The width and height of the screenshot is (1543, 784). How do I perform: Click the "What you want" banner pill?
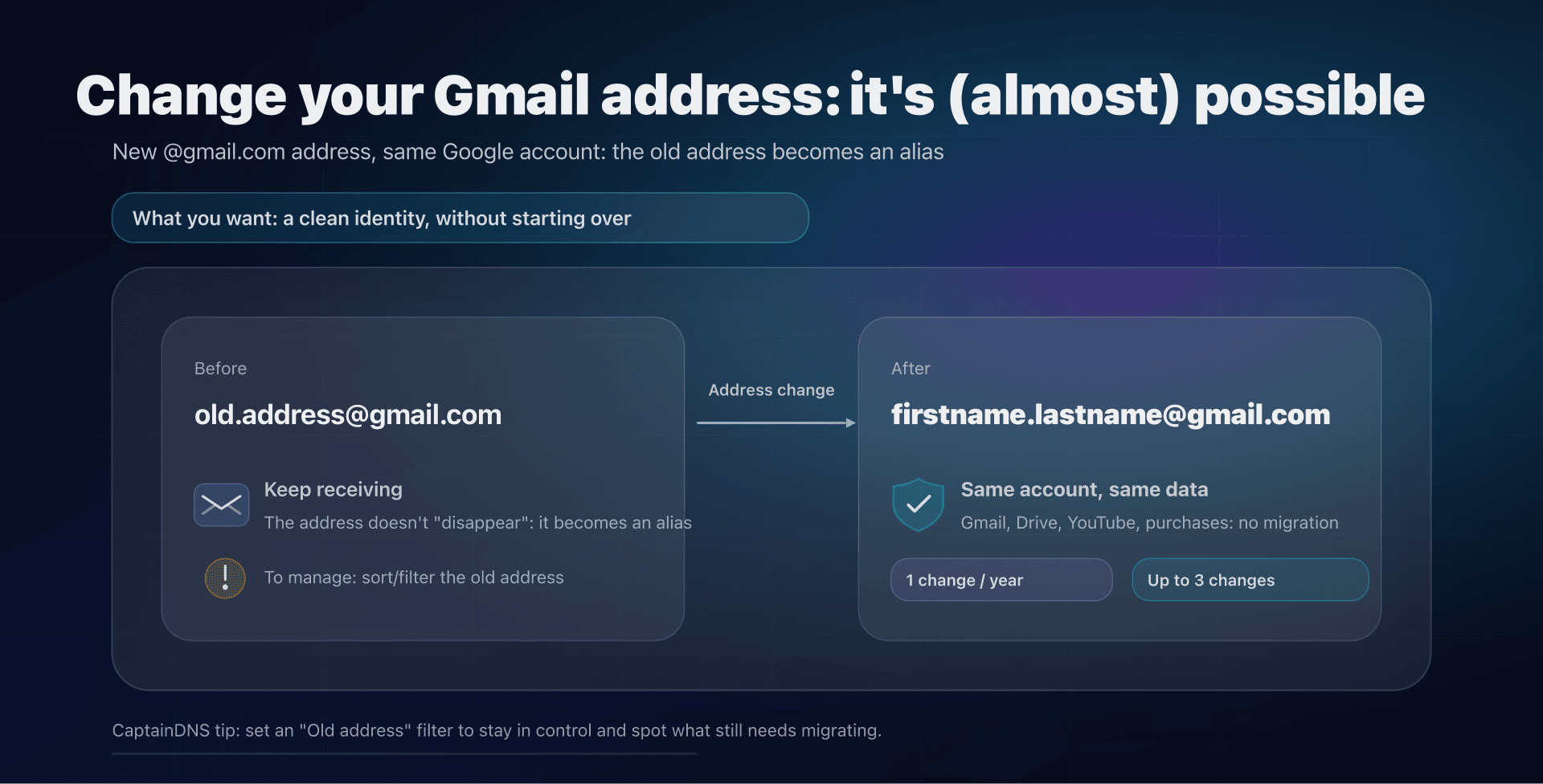click(460, 218)
